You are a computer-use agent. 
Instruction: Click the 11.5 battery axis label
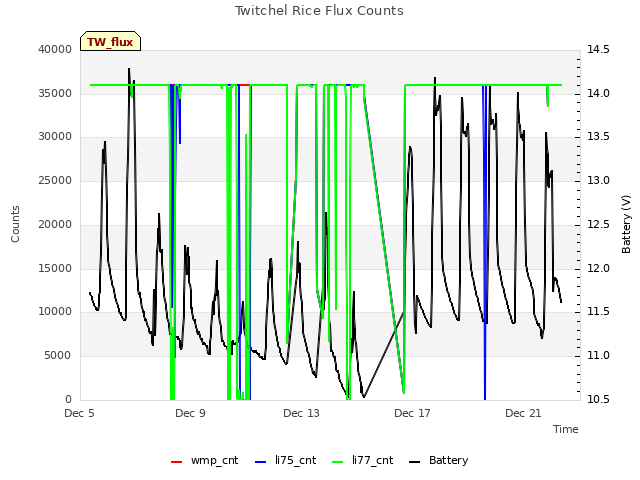(x=598, y=312)
